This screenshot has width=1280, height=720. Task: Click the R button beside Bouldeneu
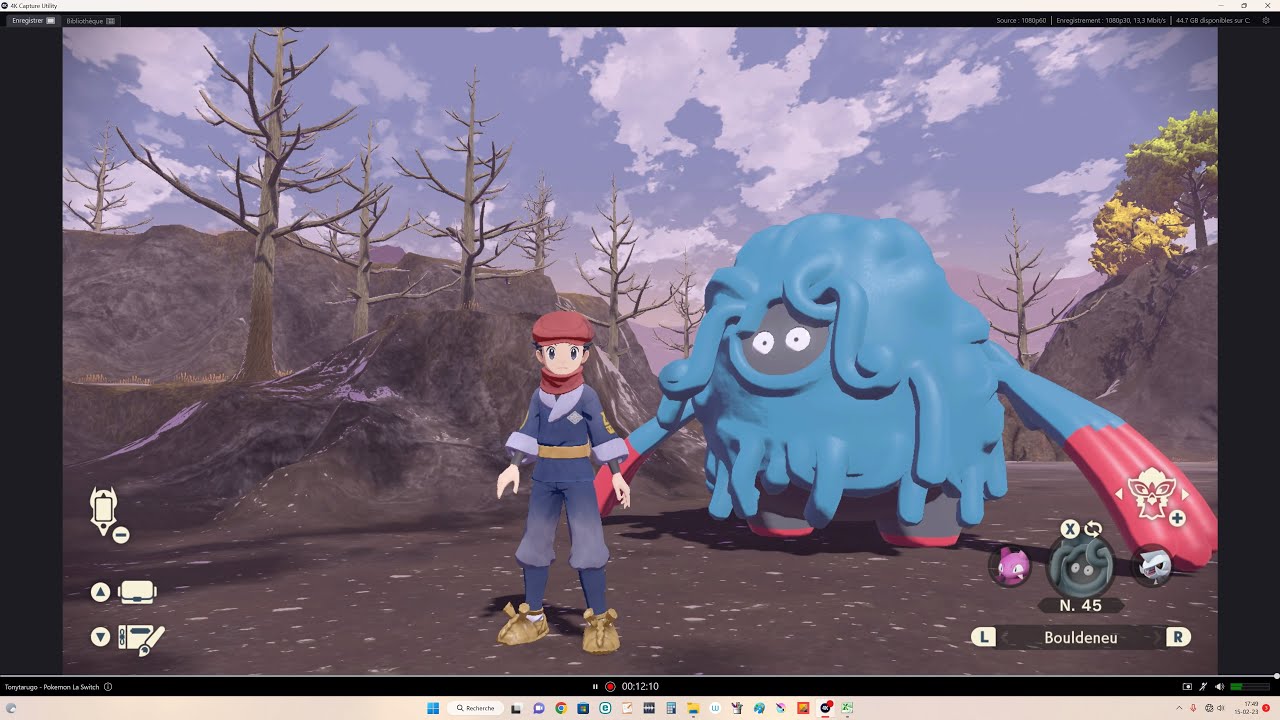(x=1178, y=637)
